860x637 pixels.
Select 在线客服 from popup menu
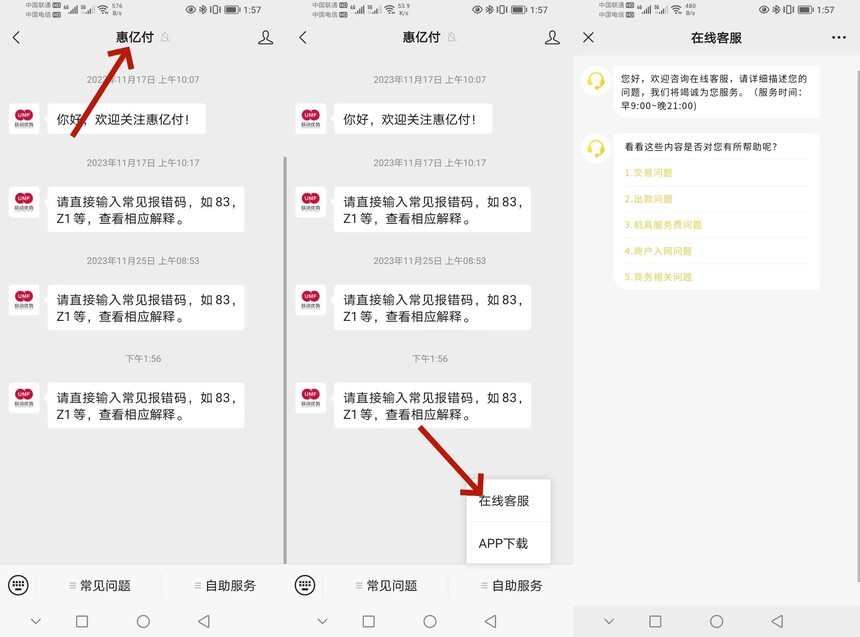pyautogui.click(x=508, y=500)
